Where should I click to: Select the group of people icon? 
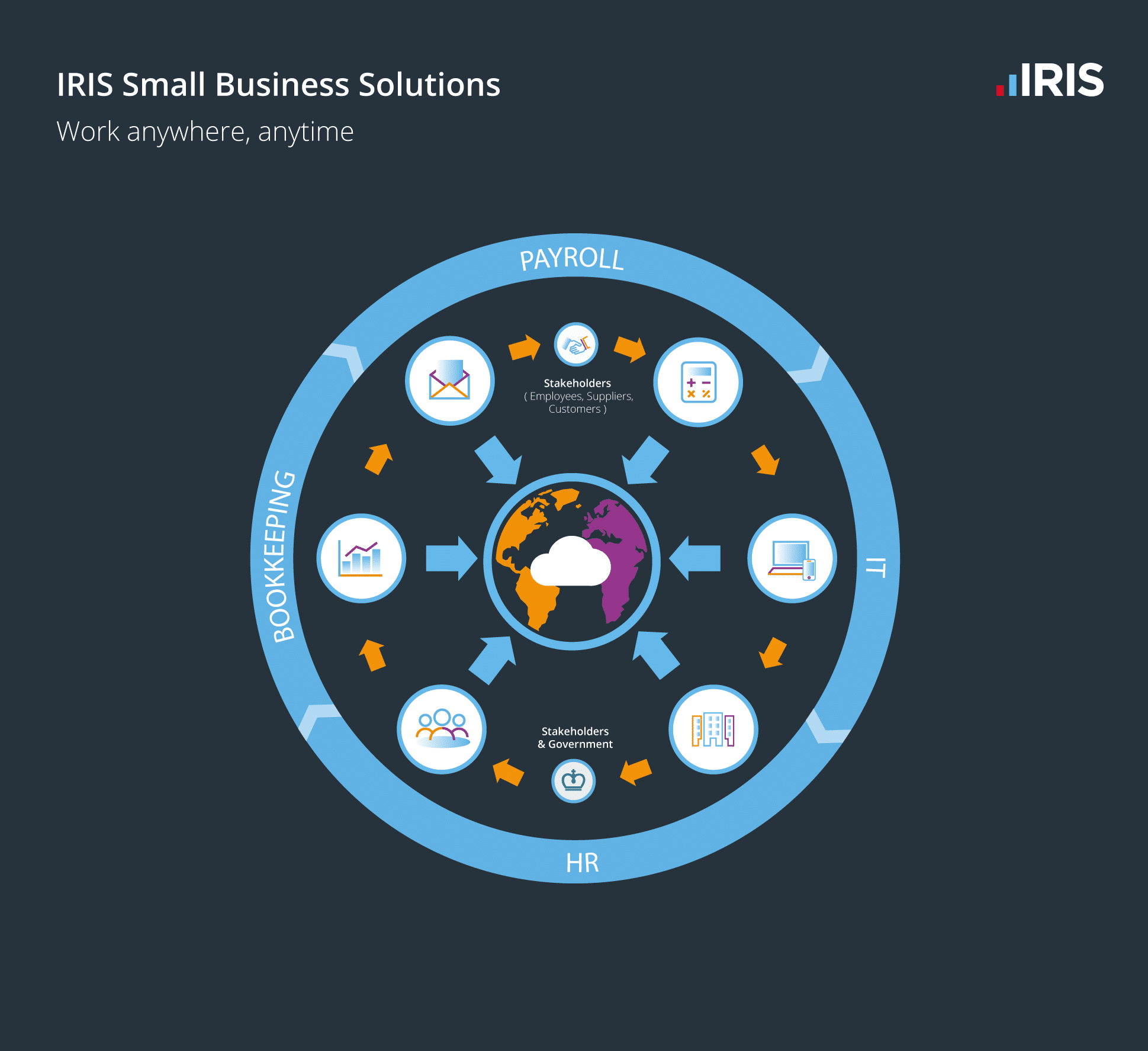point(440,731)
